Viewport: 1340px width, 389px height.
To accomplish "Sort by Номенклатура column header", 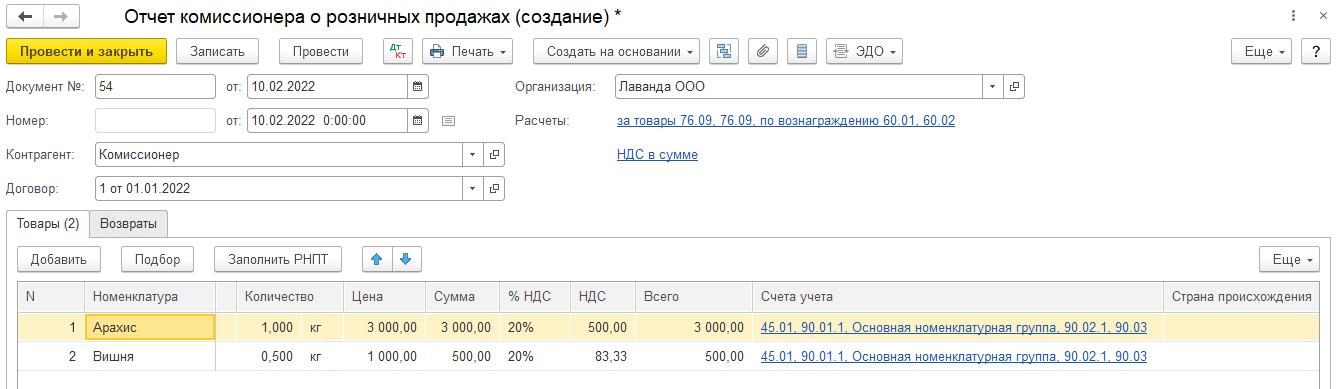I will tap(149, 297).
